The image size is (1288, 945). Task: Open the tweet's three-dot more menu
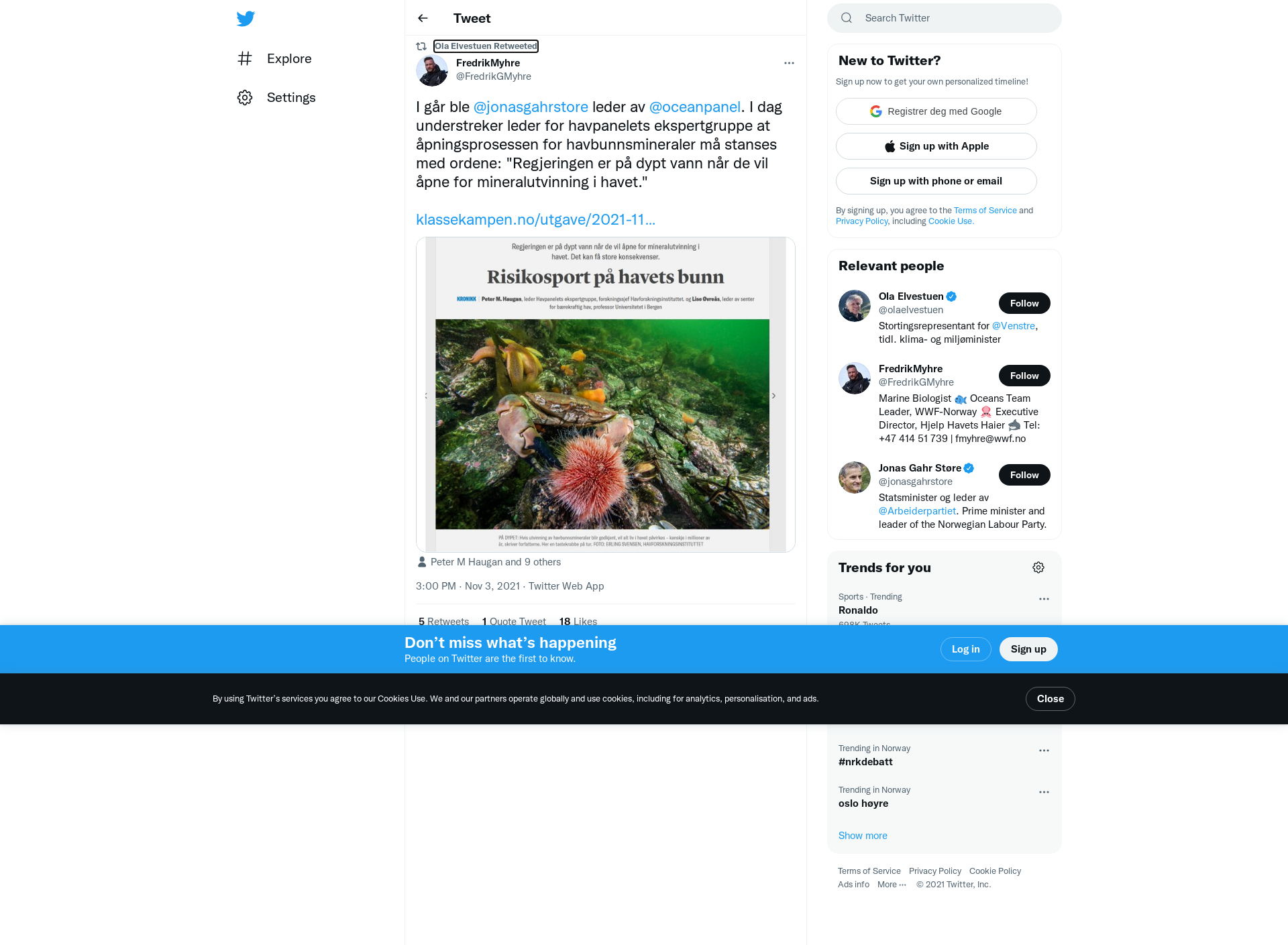point(789,63)
